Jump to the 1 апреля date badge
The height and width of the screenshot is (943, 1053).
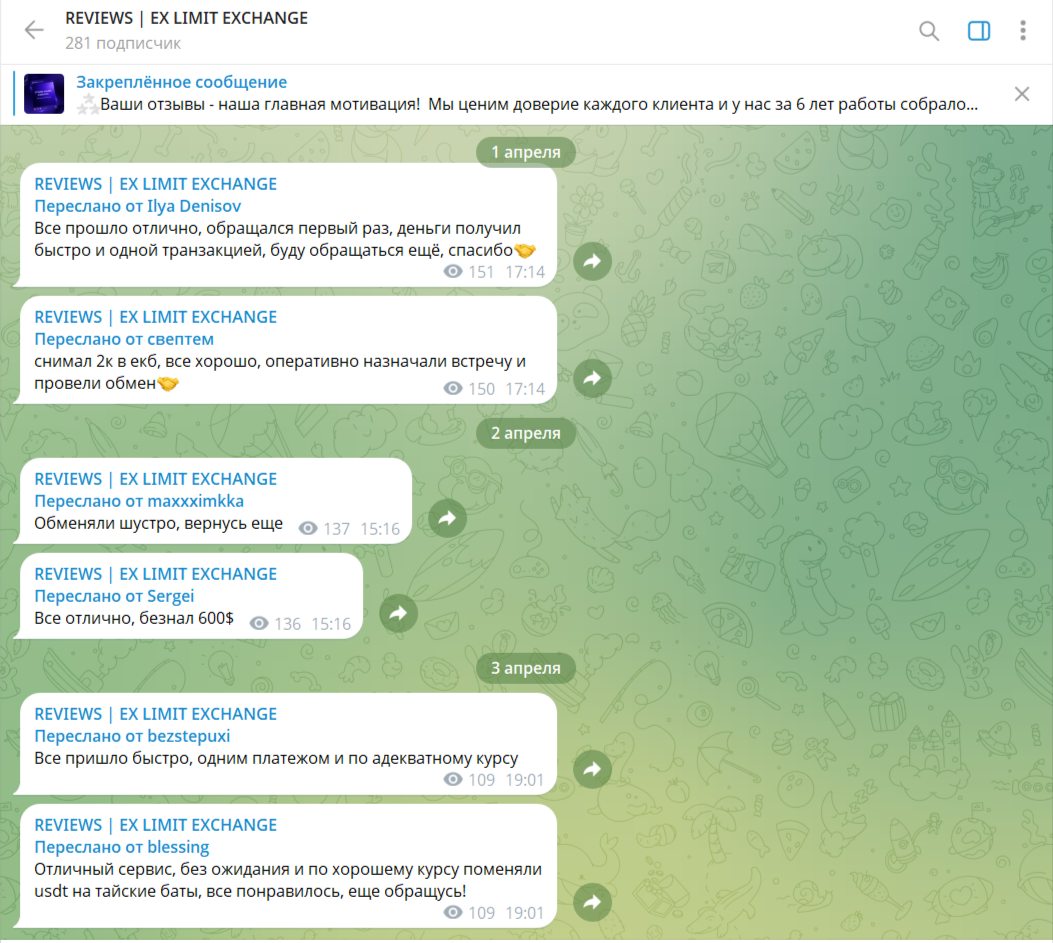pos(526,152)
